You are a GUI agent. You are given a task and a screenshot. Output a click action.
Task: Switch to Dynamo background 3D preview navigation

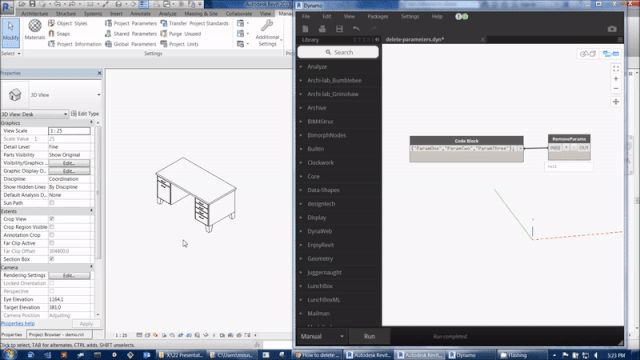coord(588,54)
